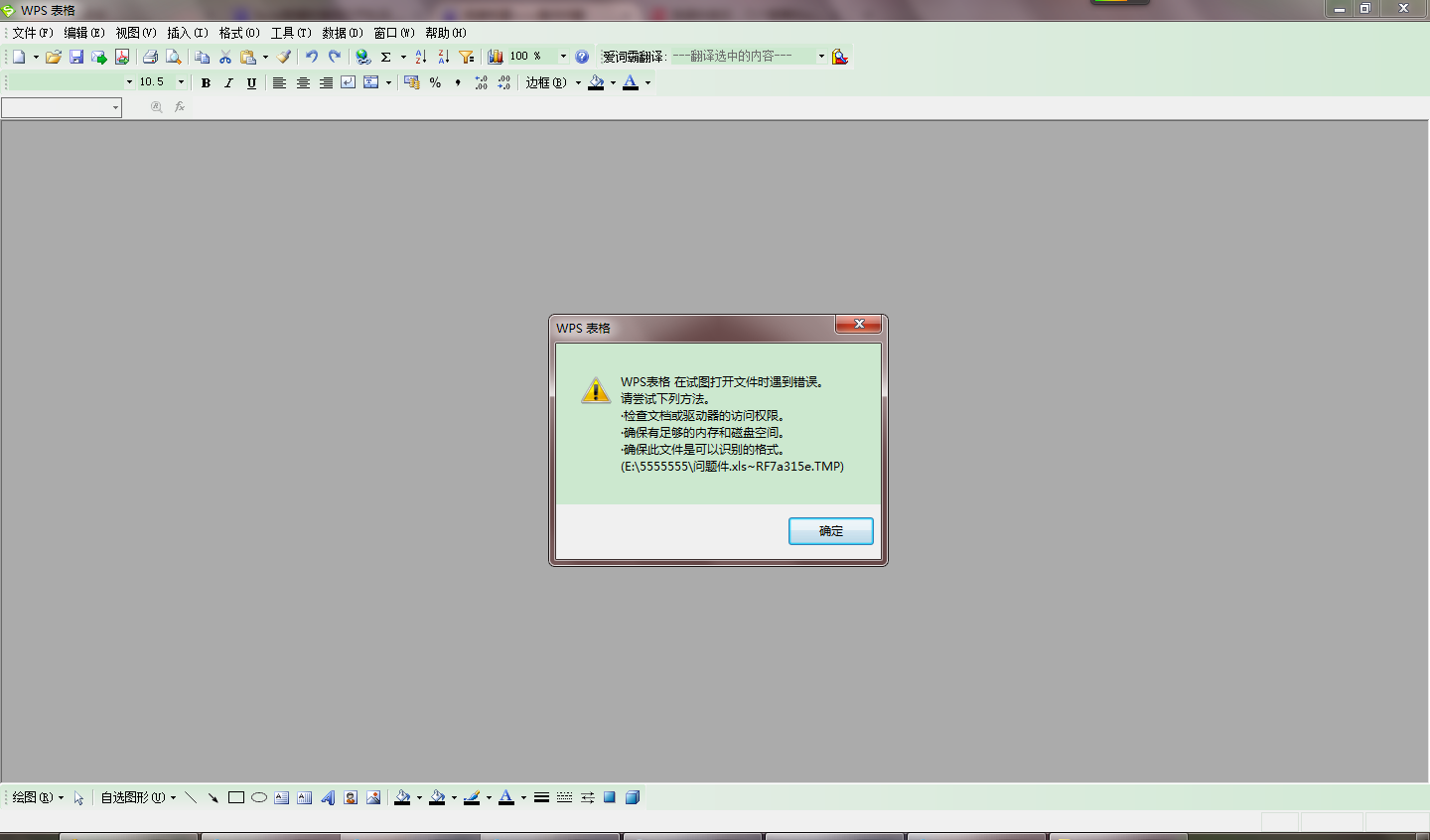Open zoom 100% dropdown
Screen dimensions: 1430x840
(x=563, y=57)
